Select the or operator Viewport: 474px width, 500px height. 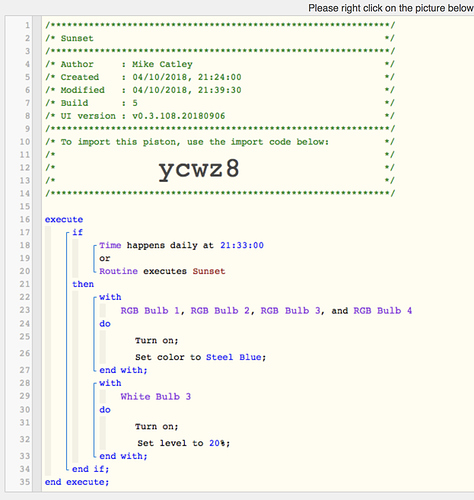105,258
